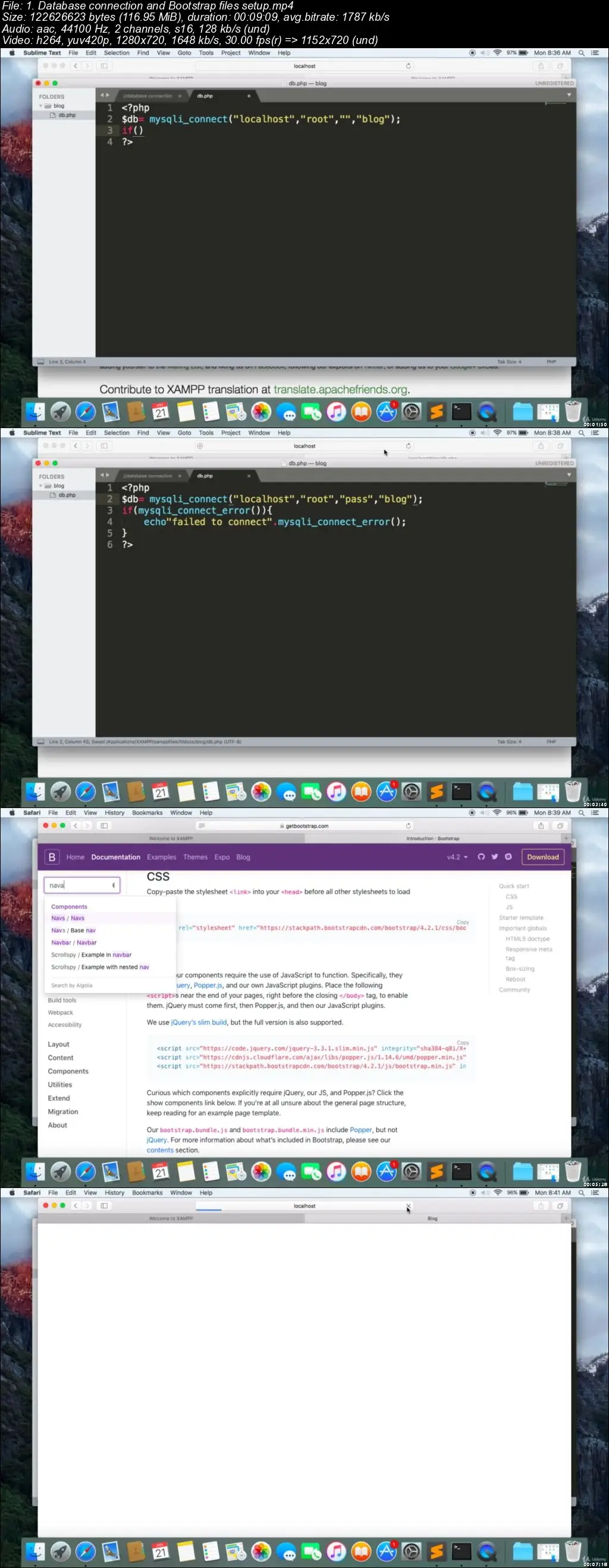This screenshot has width=609, height=1568.
Task: Open Sublime Text from the dock in the Bootstrap frame
Action: [x=437, y=1172]
